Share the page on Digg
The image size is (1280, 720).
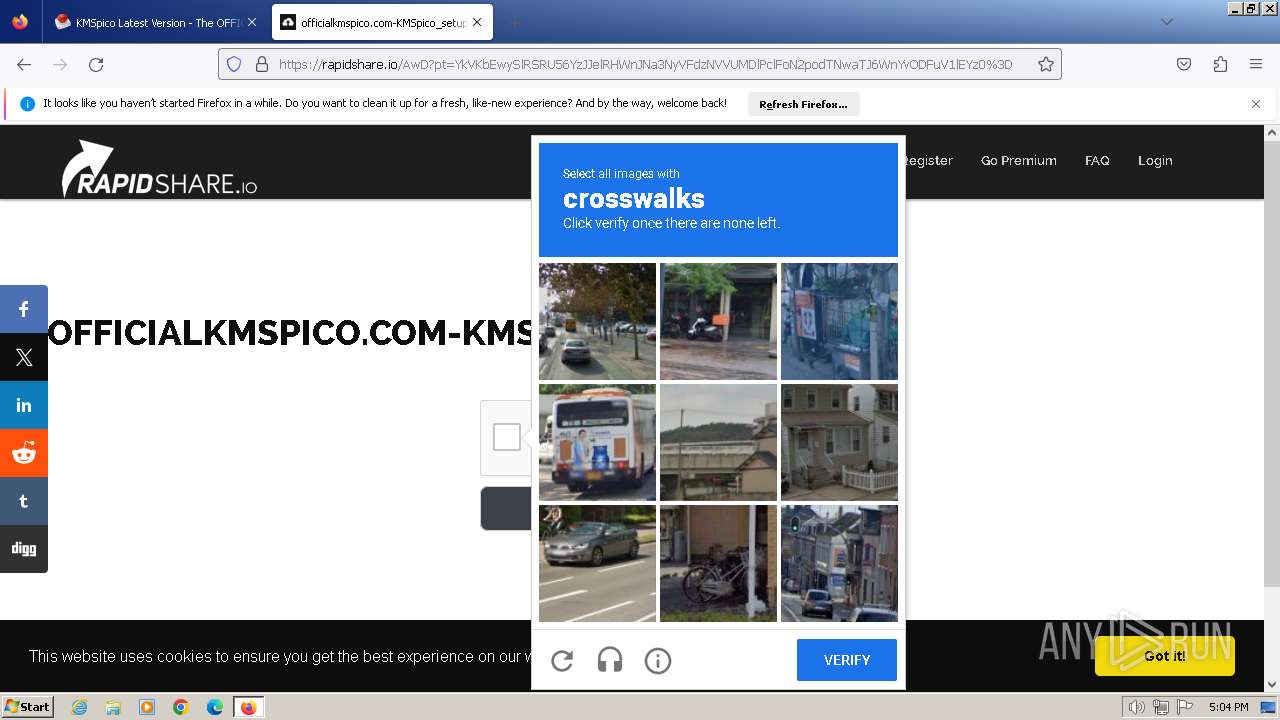pos(24,549)
